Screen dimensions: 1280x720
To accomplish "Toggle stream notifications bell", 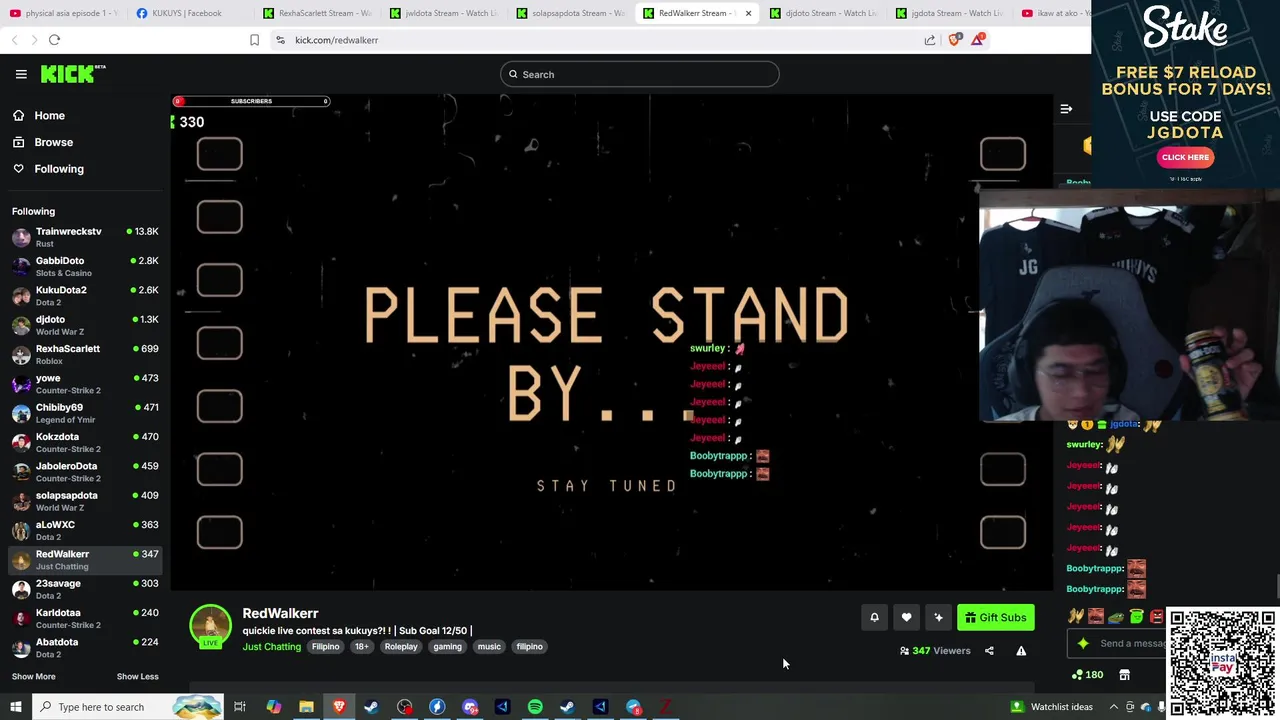I will click(874, 618).
